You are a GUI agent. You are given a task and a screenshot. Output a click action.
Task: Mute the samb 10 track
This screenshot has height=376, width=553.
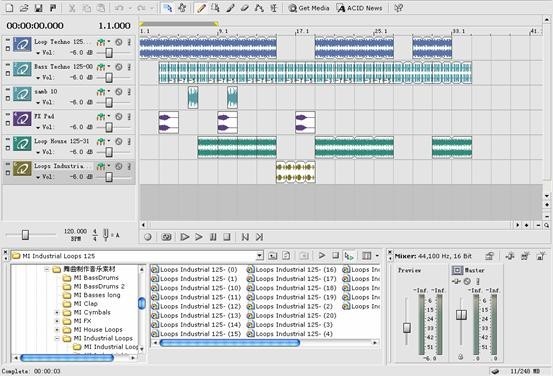click(x=119, y=92)
